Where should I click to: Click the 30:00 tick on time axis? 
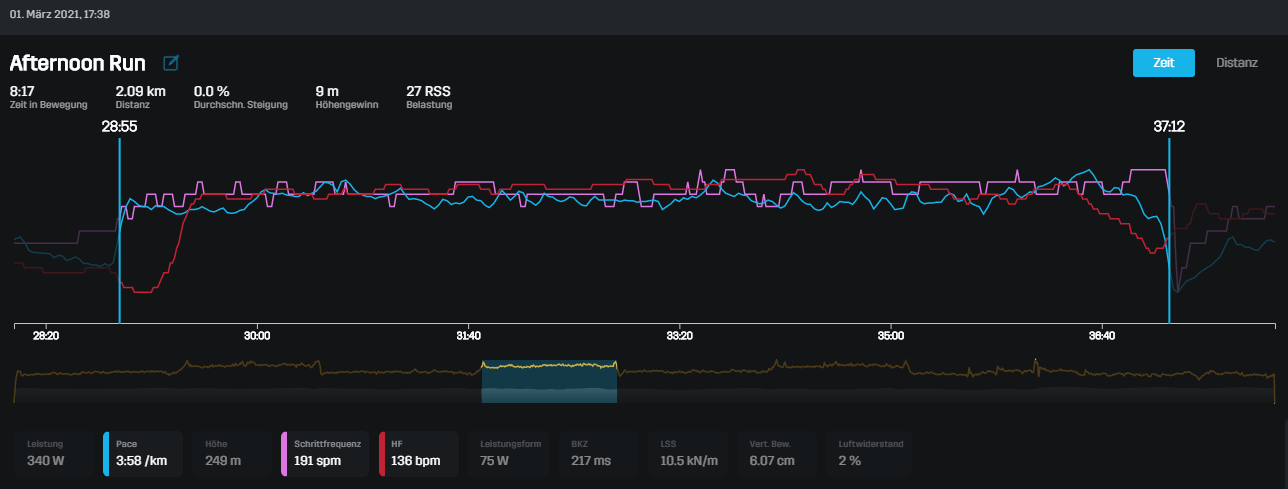click(x=257, y=336)
